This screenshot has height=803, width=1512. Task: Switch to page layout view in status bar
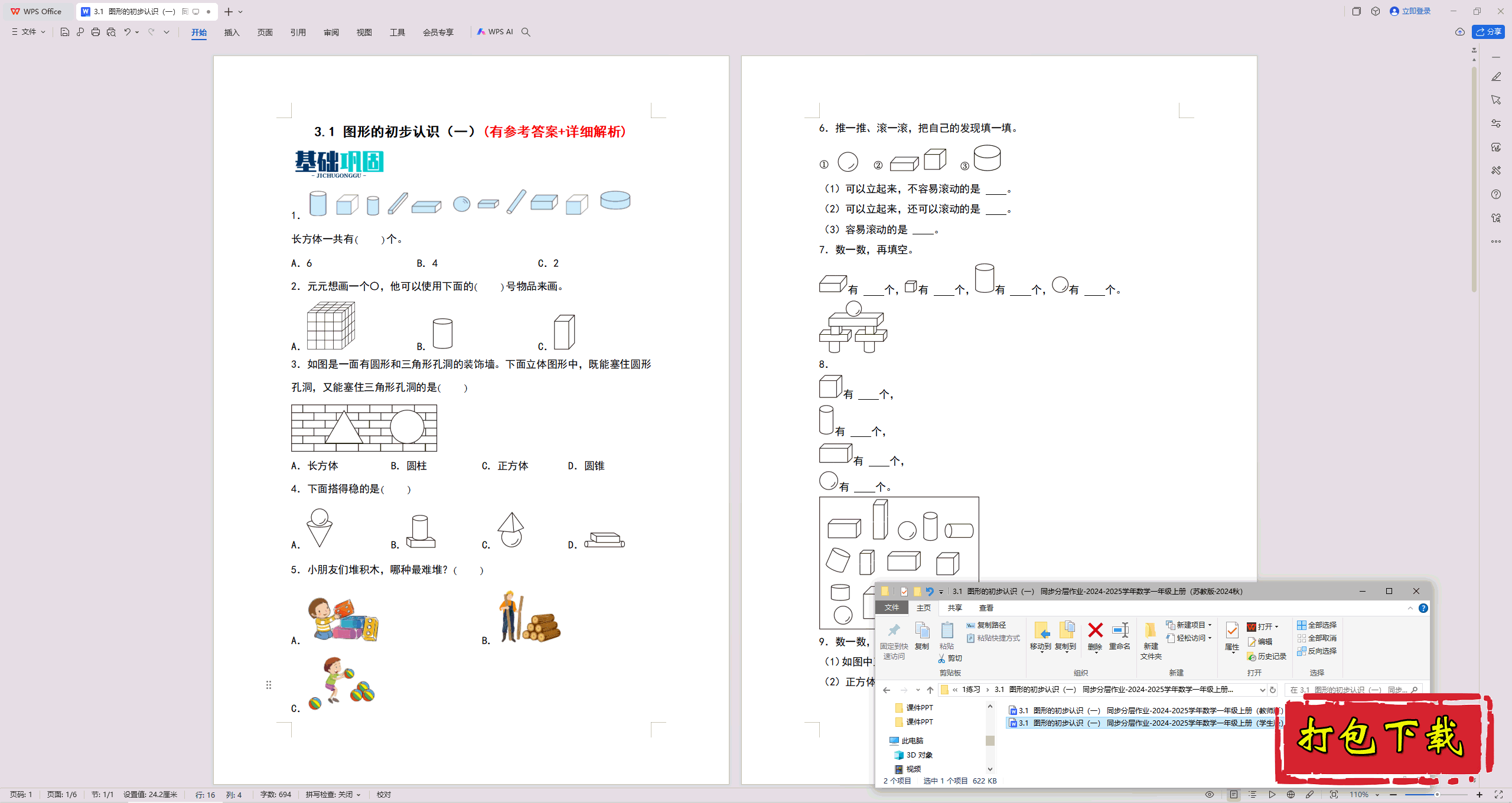[1234, 795]
